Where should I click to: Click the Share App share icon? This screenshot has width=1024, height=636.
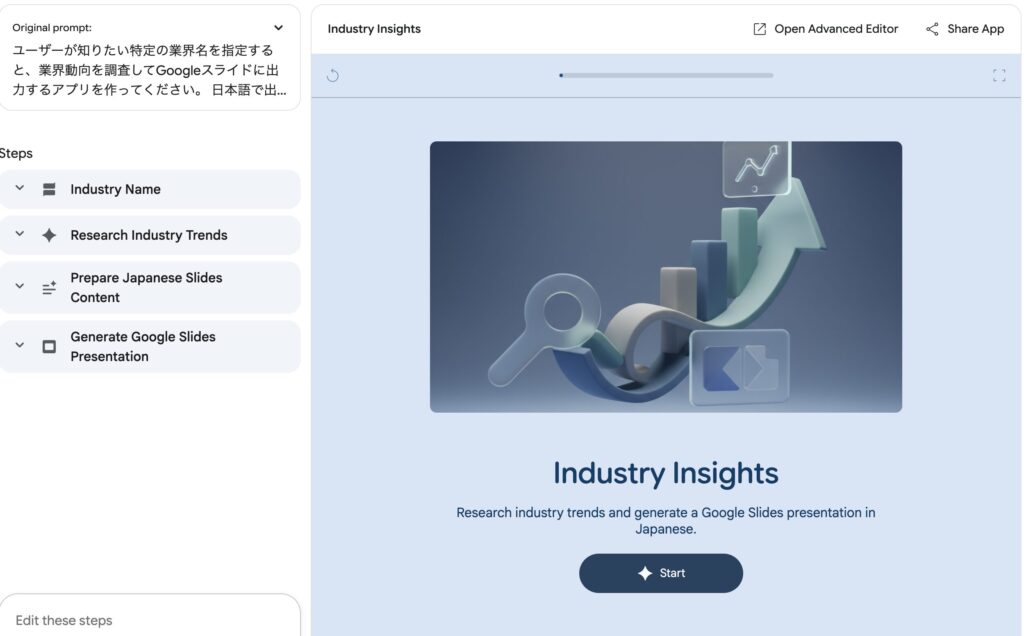[932, 29]
